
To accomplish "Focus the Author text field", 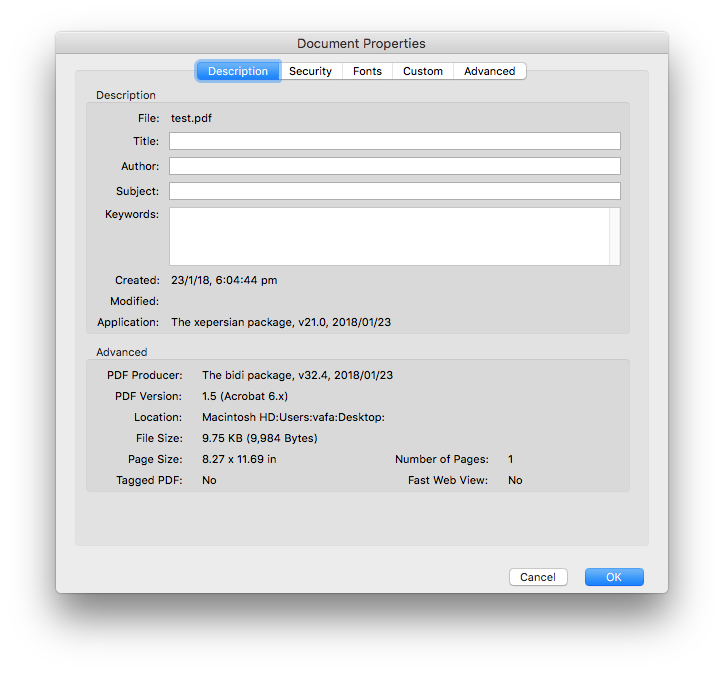I will 395,166.
